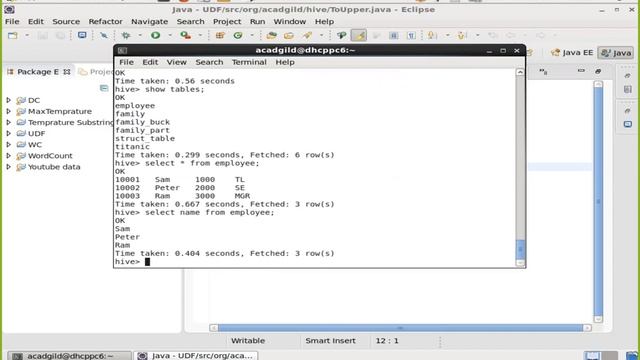Open the Navigate menu
Image resolution: width=640 pixels, height=360 pixels.
tap(149, 21)
